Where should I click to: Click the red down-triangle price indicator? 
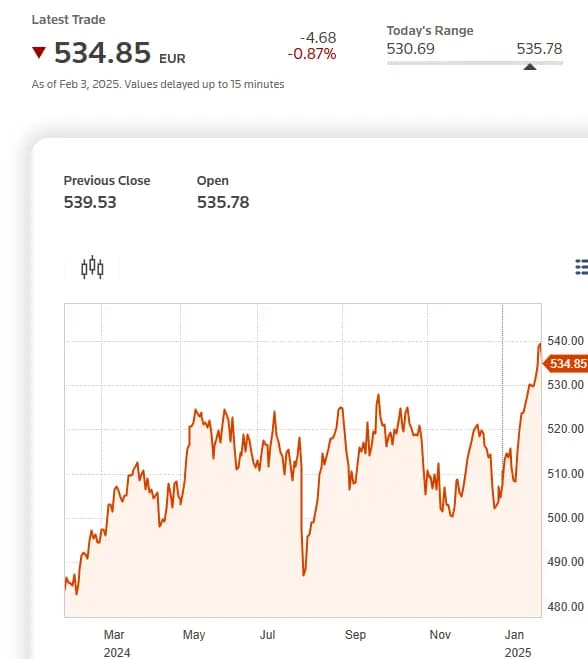click(x=39, y=53)
